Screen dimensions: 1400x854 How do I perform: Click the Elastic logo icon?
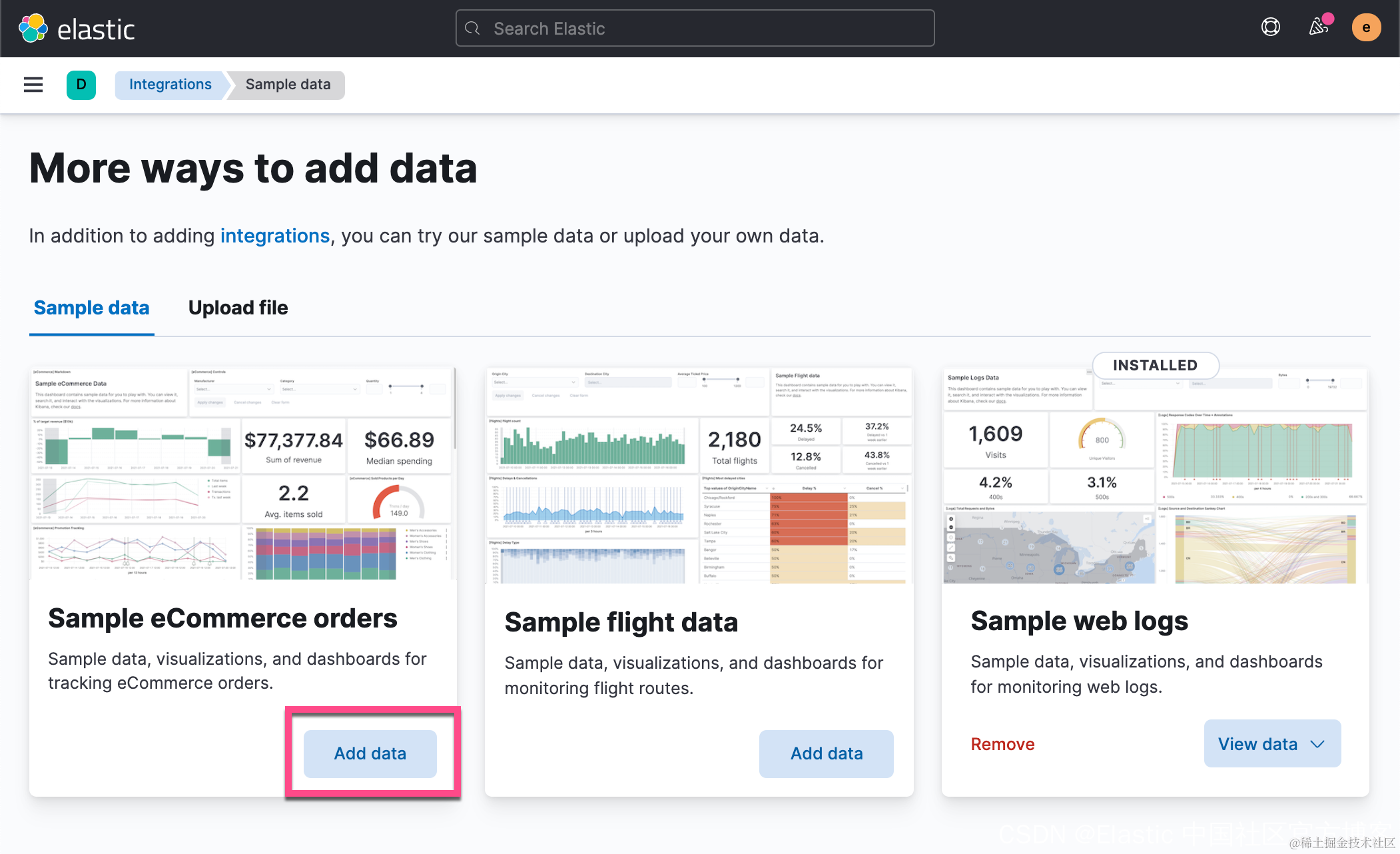click(33, 29)
